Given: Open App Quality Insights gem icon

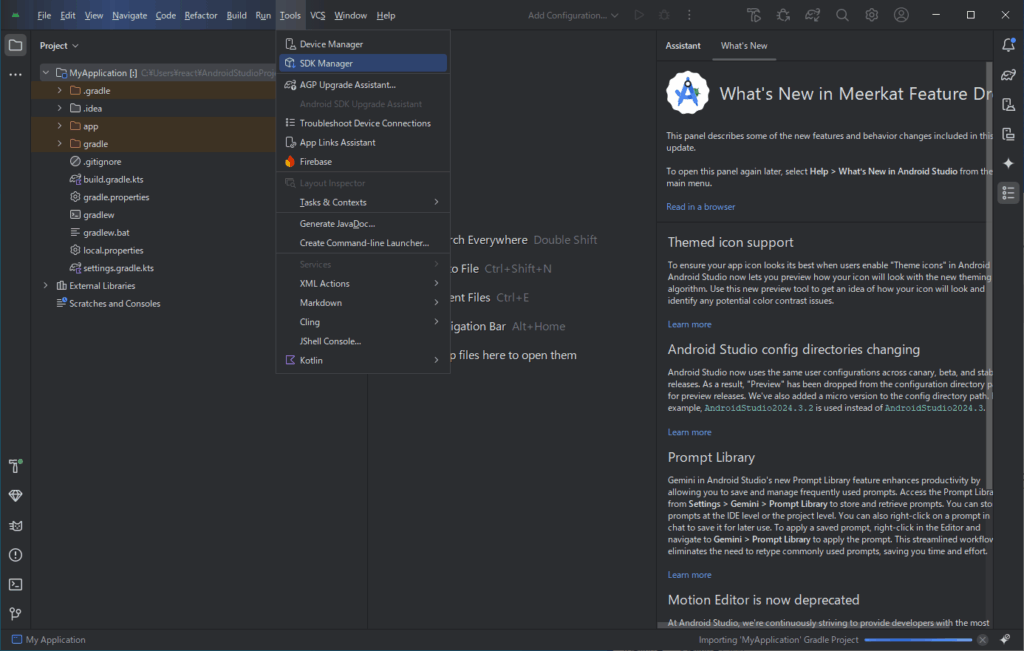Looking at the screenshot, I should coord(16,496).
